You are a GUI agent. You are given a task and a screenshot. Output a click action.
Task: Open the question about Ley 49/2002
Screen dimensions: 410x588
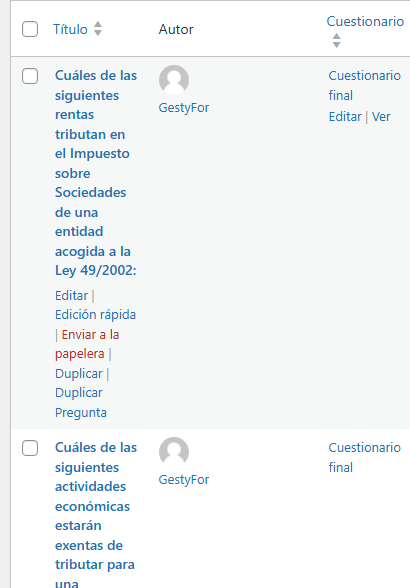(x=96, y=173)
